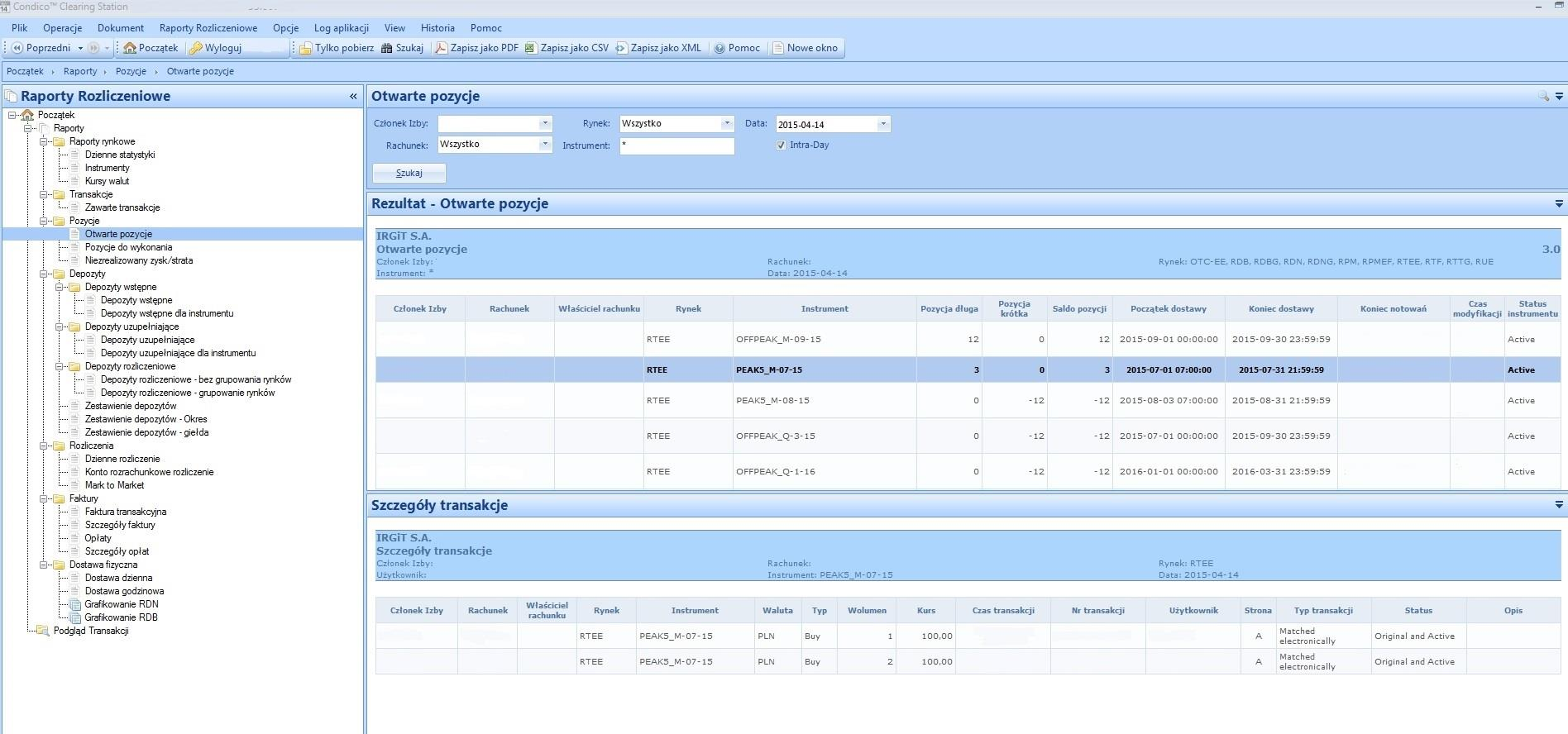Image resolution: width=1568 pixels, height=734 pixels.
Task: Select Dzienne statystyki in the tree
Action: 120,155
